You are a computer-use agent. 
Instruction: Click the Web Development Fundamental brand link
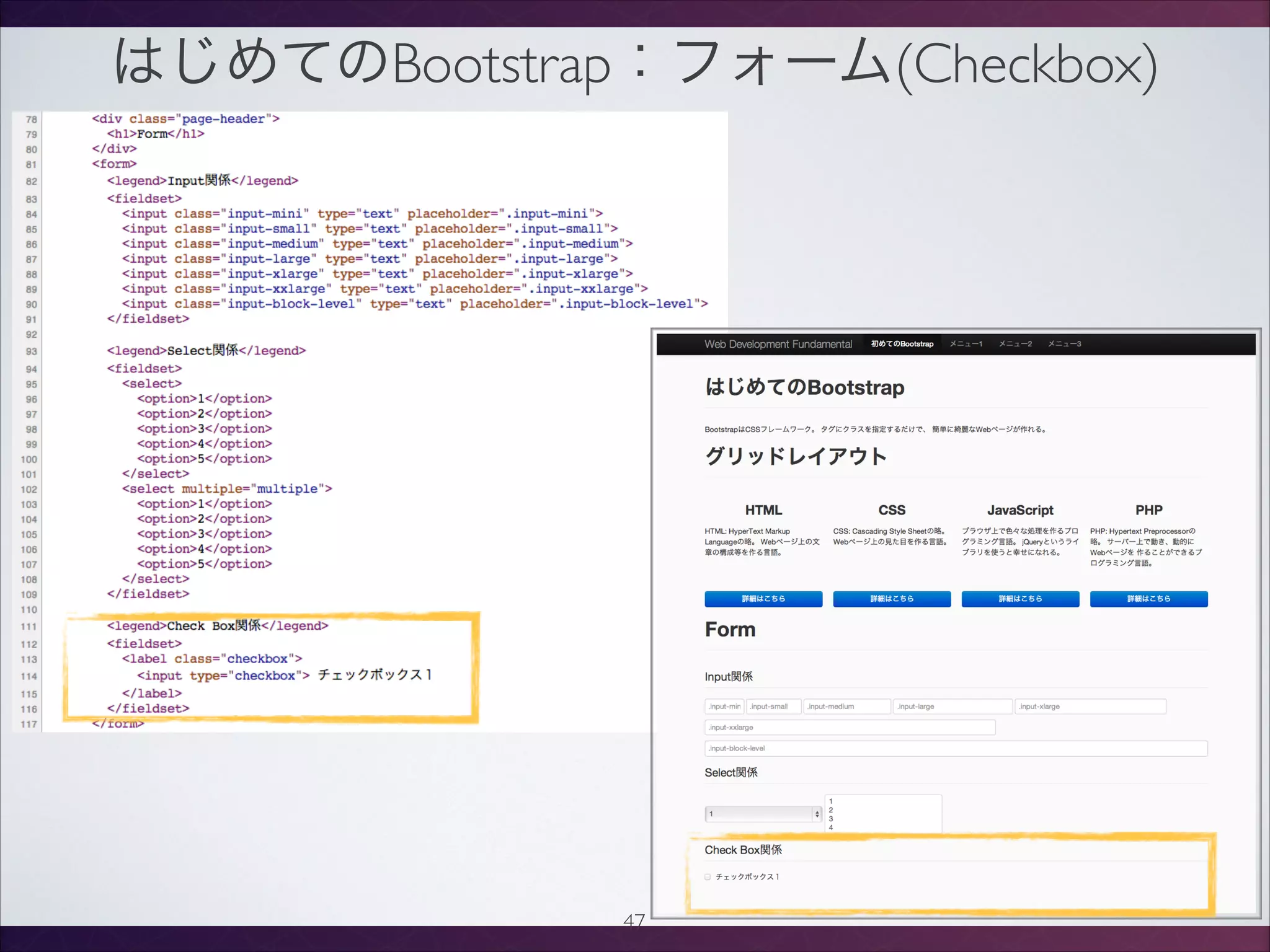[778, 344]
